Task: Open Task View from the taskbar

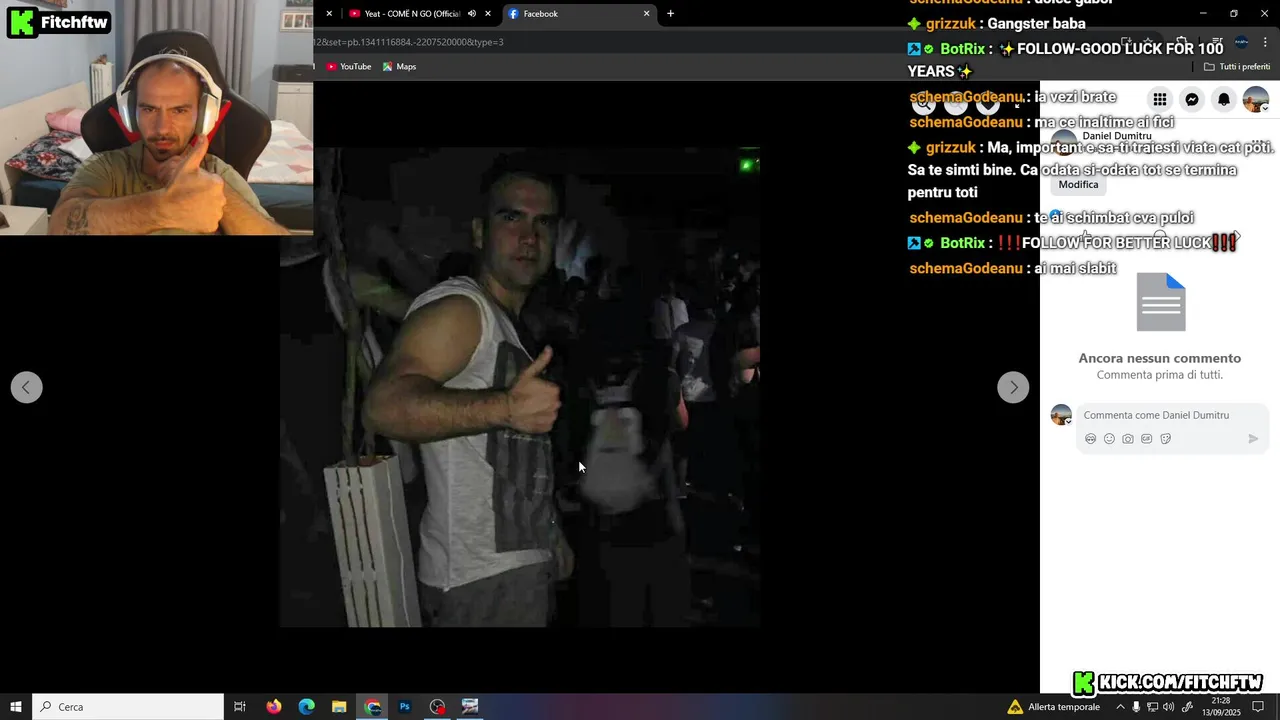Action: coord(240,707)
